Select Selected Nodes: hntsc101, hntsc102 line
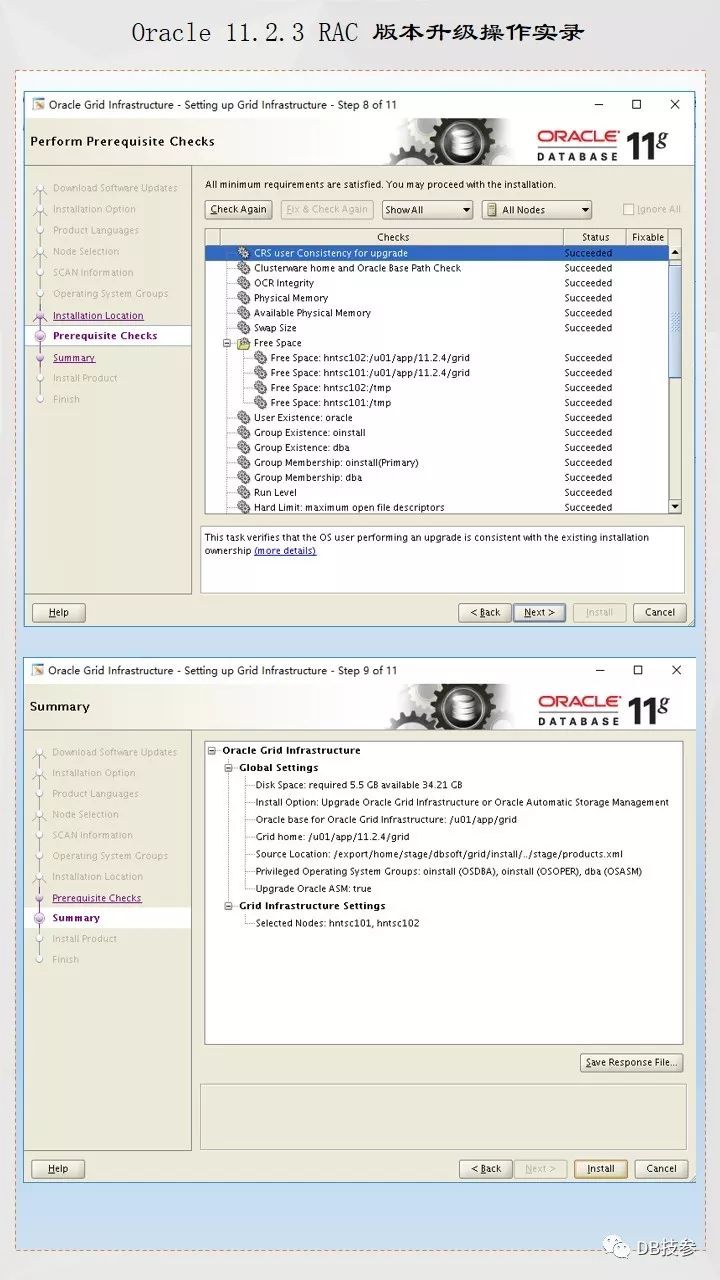 pos(337,923)
